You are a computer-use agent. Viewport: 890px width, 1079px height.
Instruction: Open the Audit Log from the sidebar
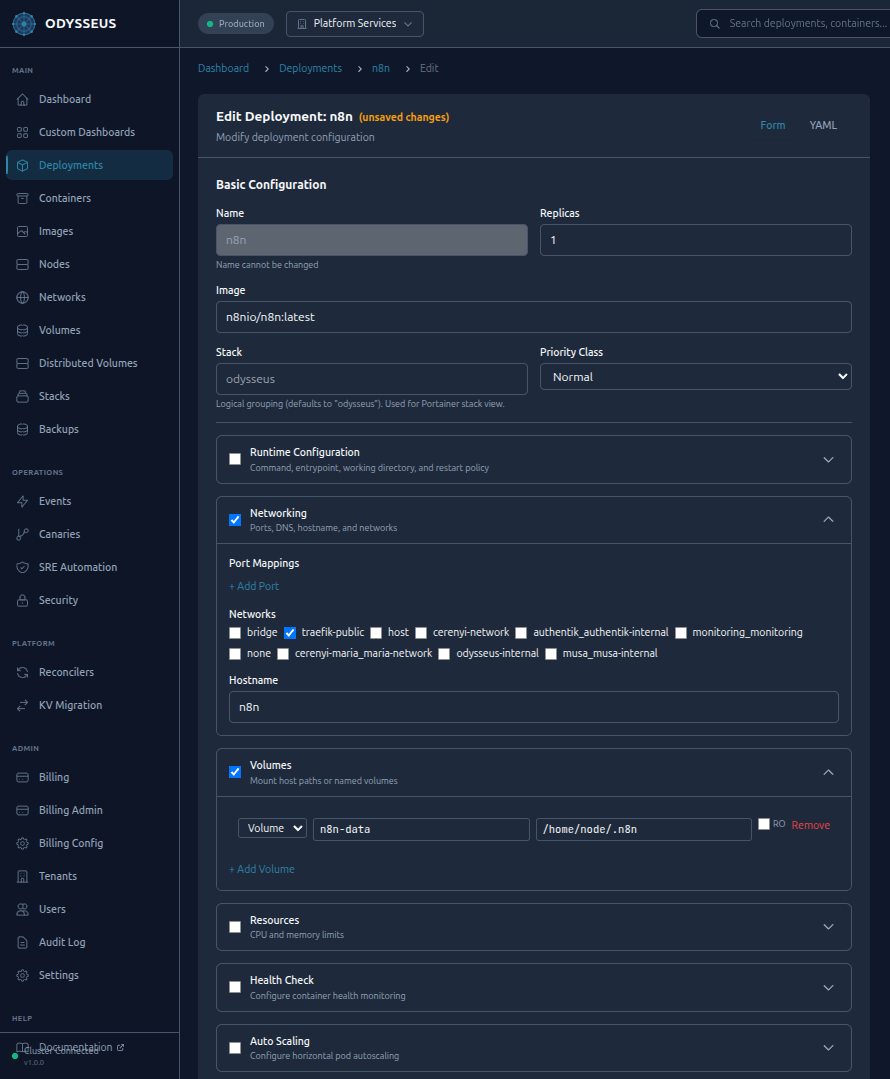tap(63, 941)
